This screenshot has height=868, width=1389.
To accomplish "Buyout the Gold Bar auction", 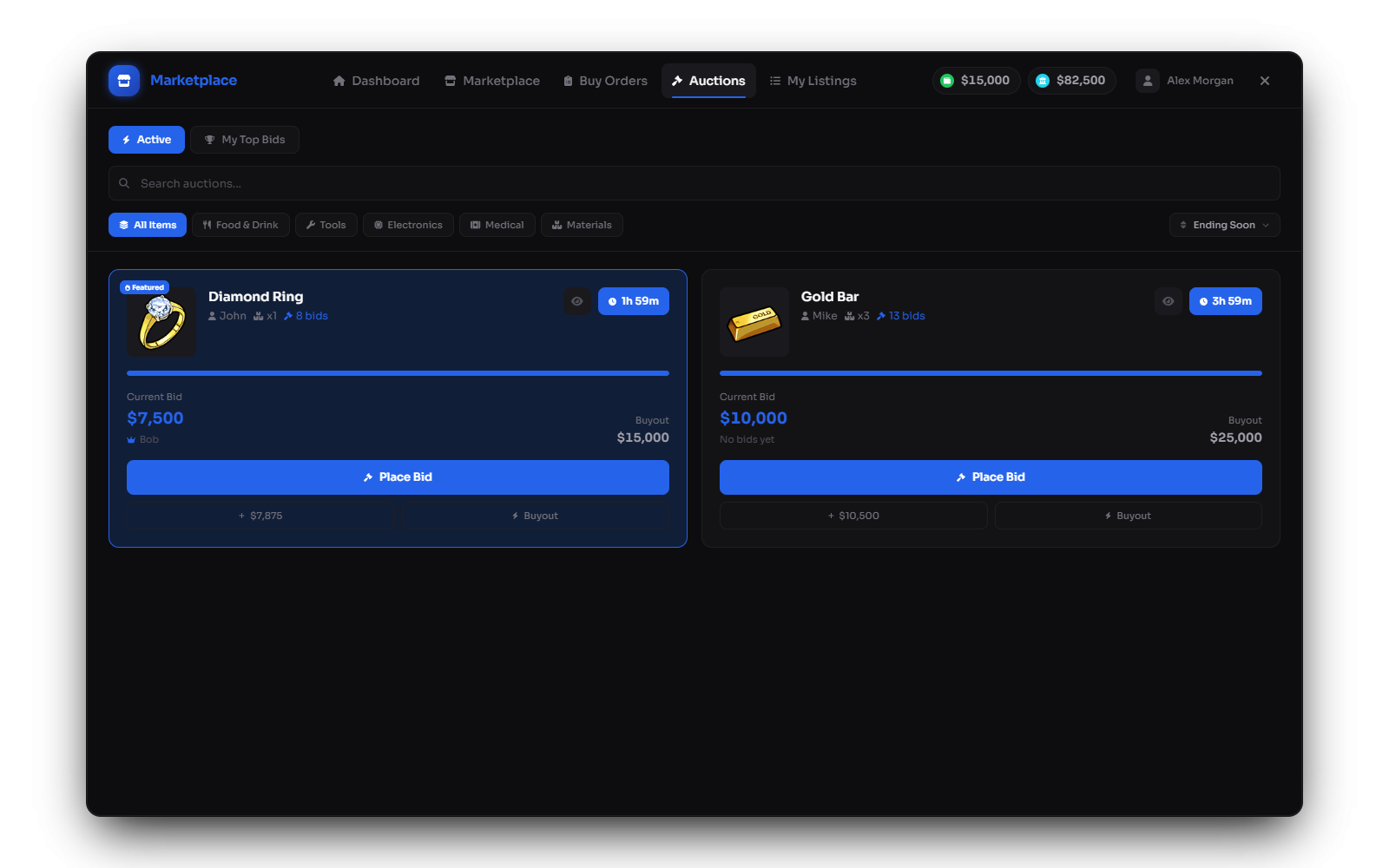I will point(1129,516).
